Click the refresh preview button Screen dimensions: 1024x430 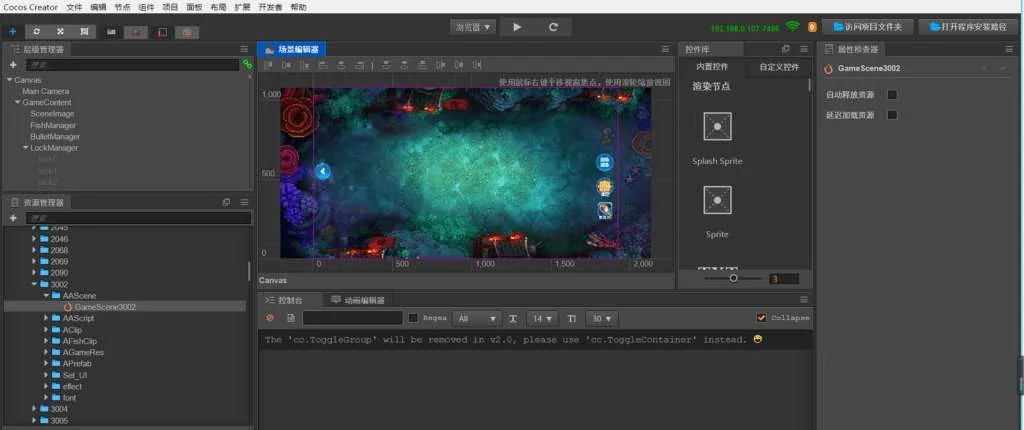552,27
